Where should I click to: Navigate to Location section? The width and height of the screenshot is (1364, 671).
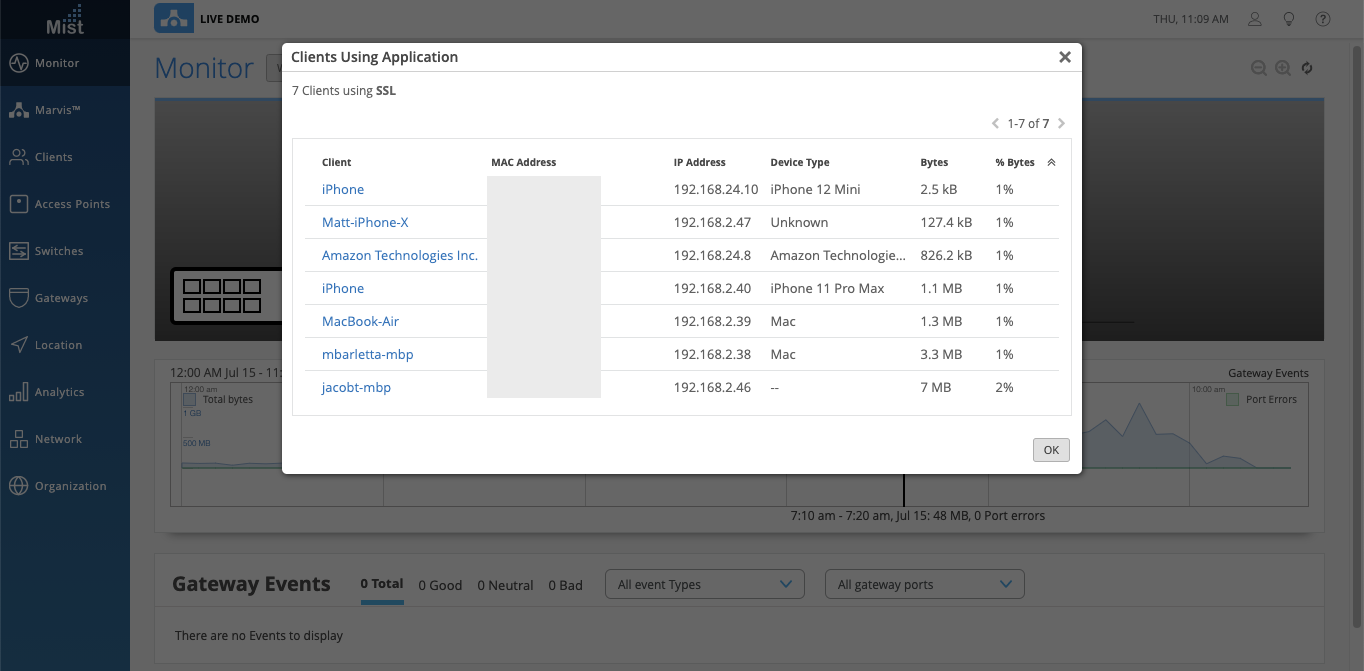[x=58, y=345]
